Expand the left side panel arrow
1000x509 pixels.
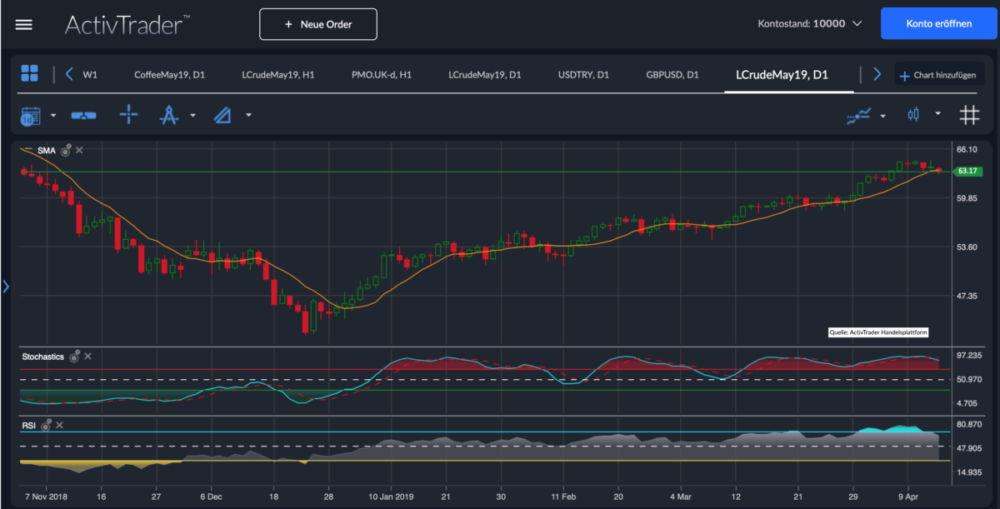click(x=6, y=286)
